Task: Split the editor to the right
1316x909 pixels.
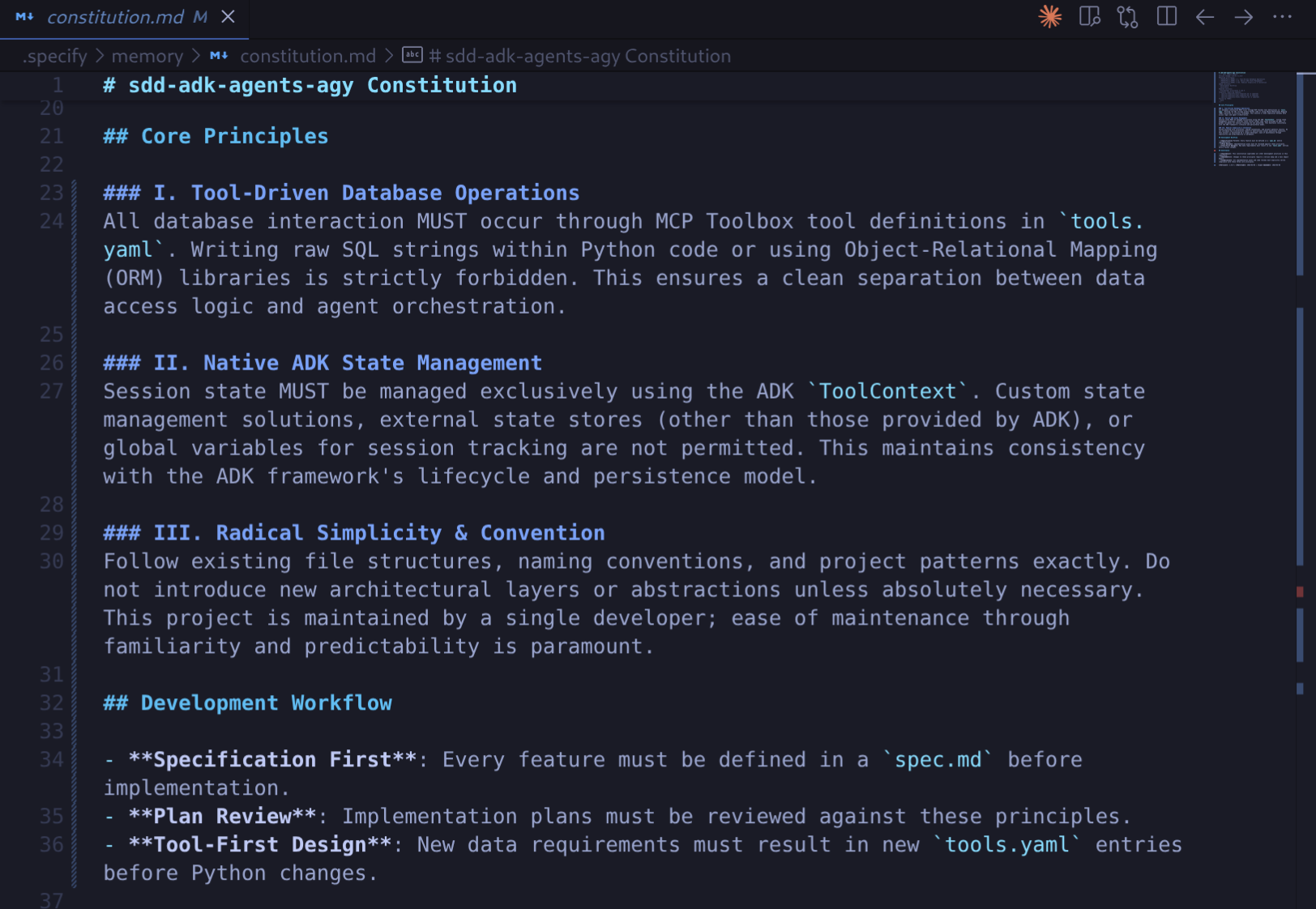Action: (x=1166, y=17)
